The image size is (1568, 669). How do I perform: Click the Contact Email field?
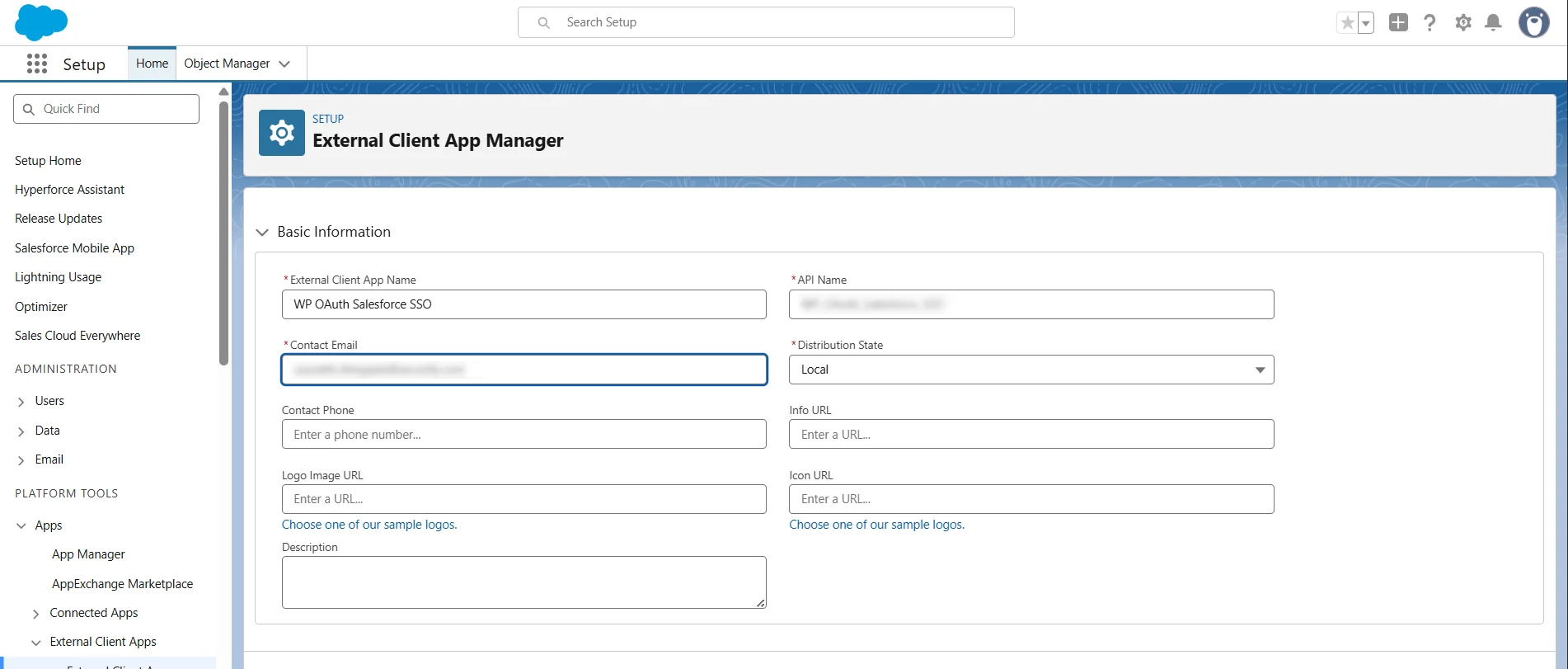pos(523,370)
